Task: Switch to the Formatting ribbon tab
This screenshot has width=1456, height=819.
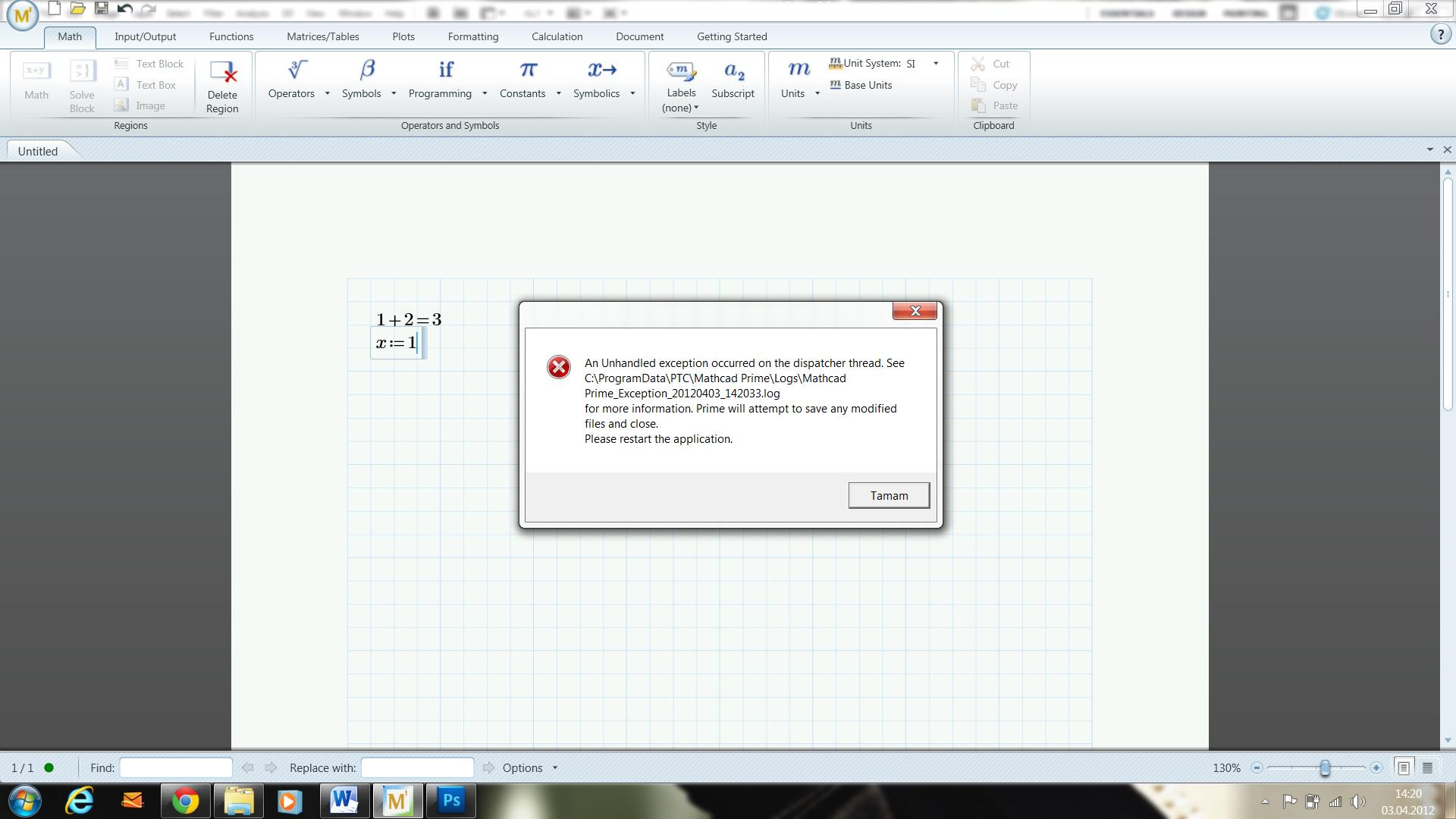Action: click(x=473, y=36)
